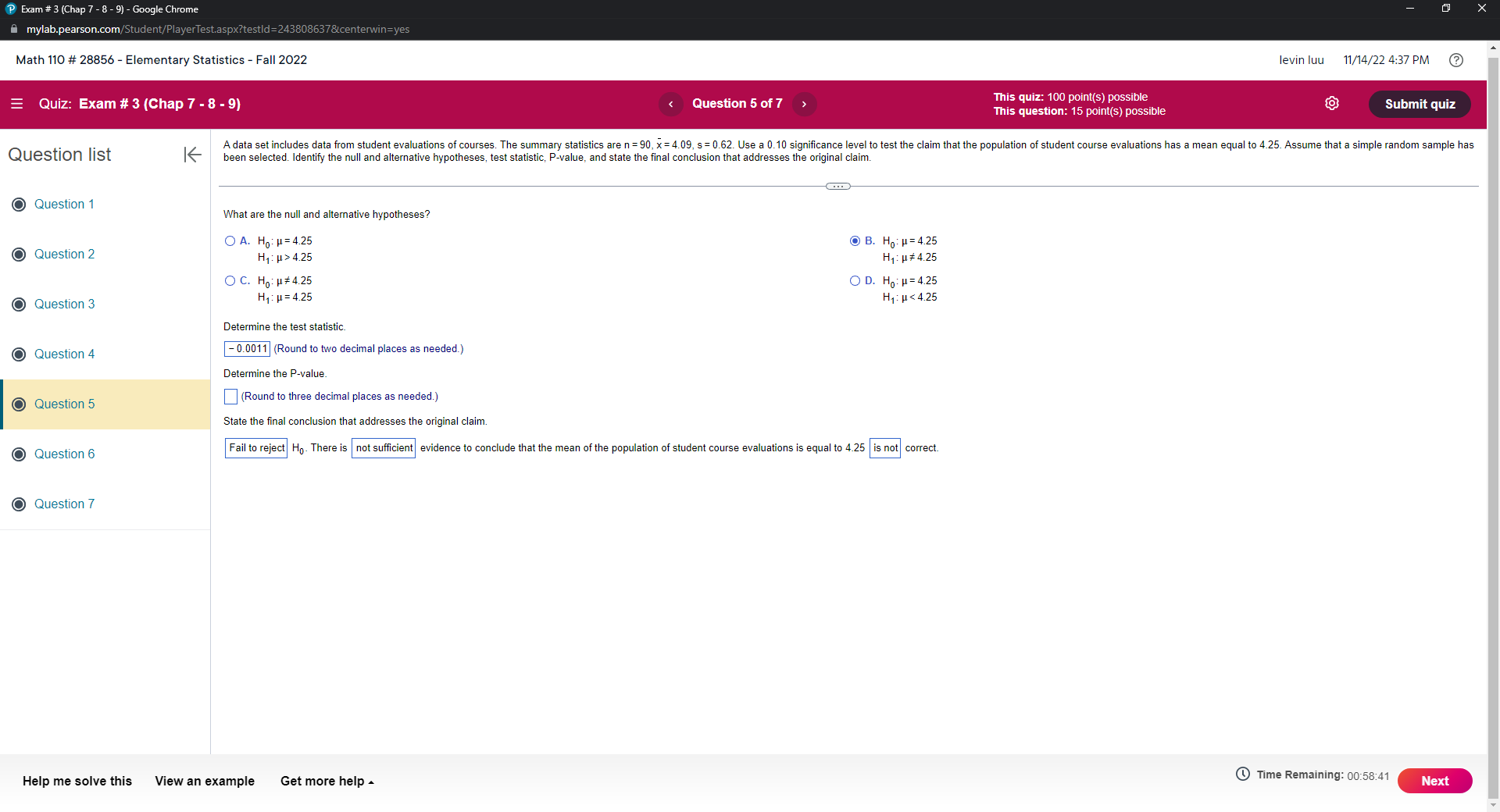Open the 'Fail to reject' conclusion dropdown
This screenshot has height=812, width=1500.
point(255,447)
